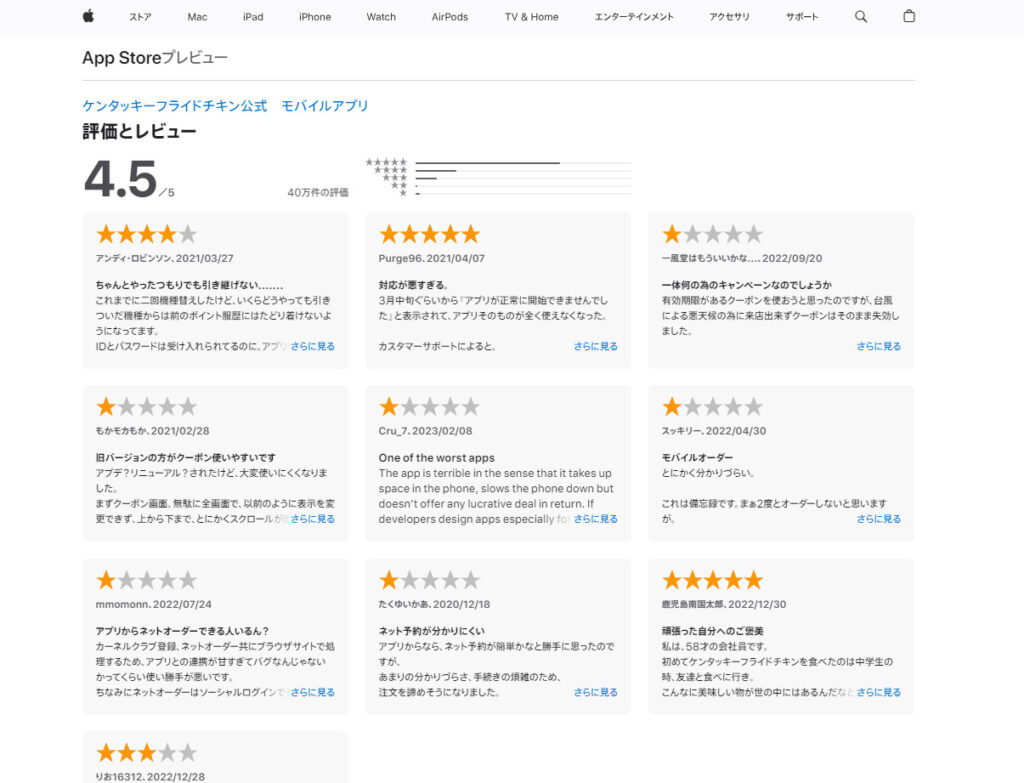
Task: Click review title One of the worst apps
Action: pos(437,458)
